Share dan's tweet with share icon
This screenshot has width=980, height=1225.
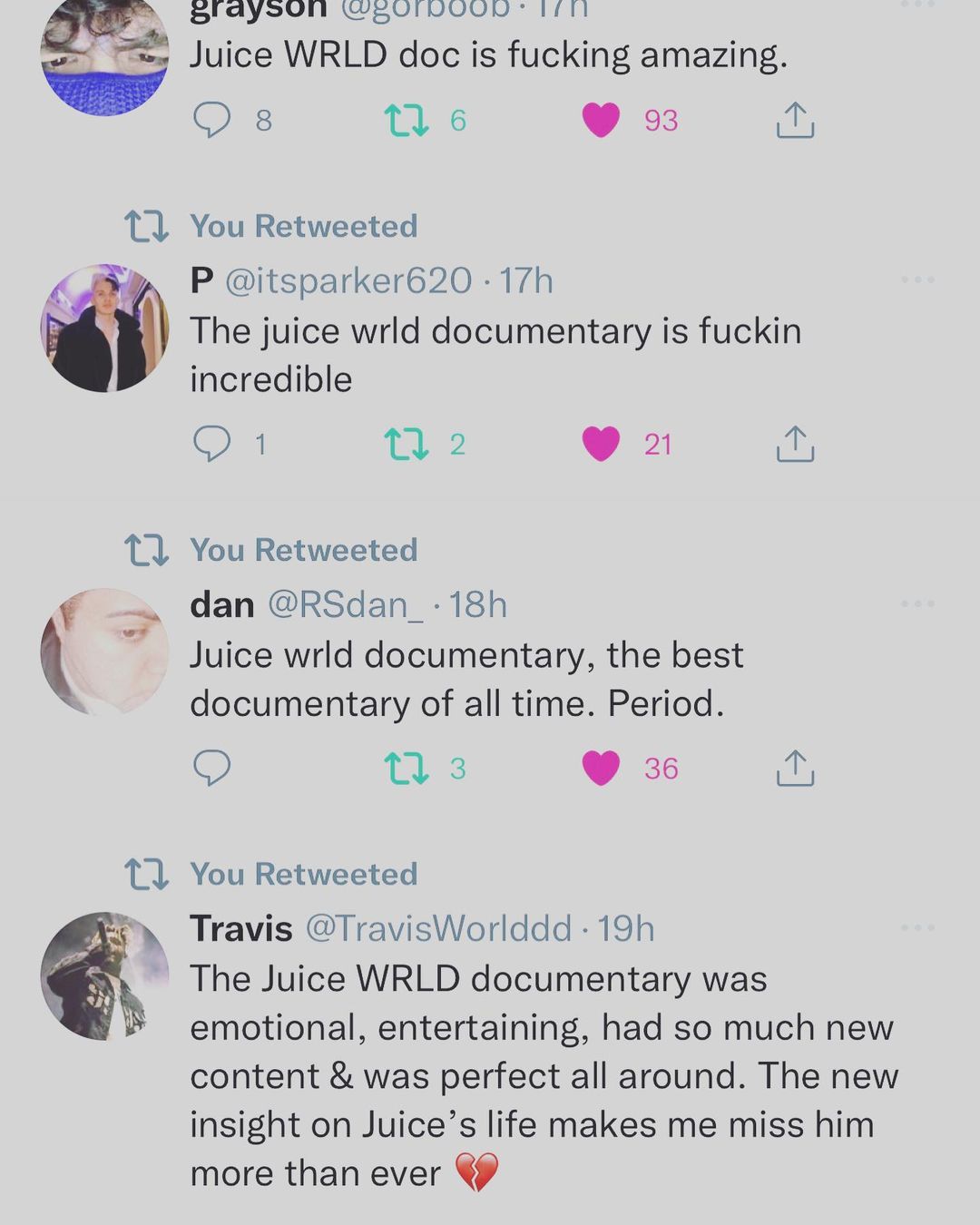(x=795, y=768)
